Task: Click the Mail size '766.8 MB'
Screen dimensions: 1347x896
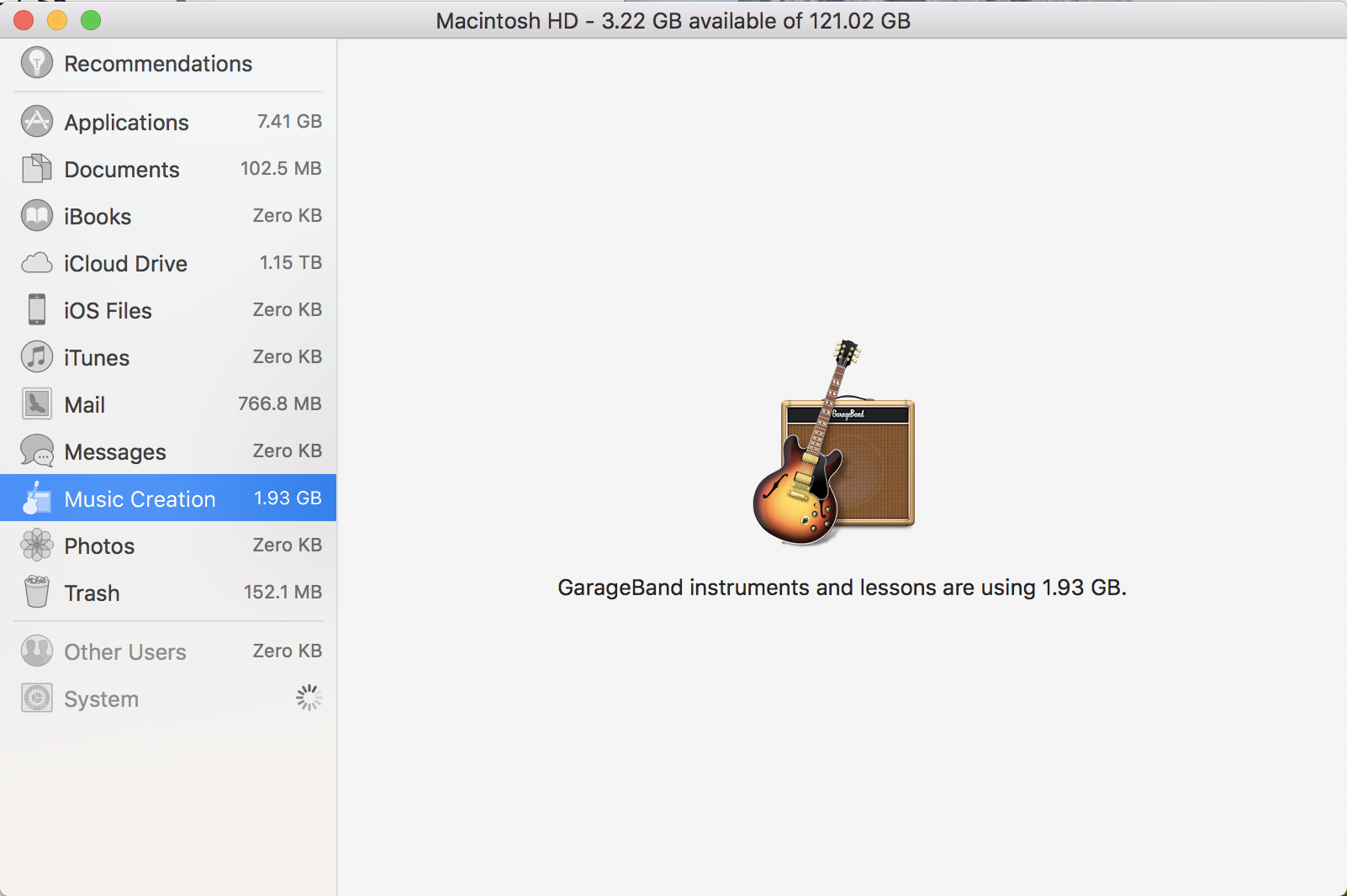Action: click(x=280, y=403)
